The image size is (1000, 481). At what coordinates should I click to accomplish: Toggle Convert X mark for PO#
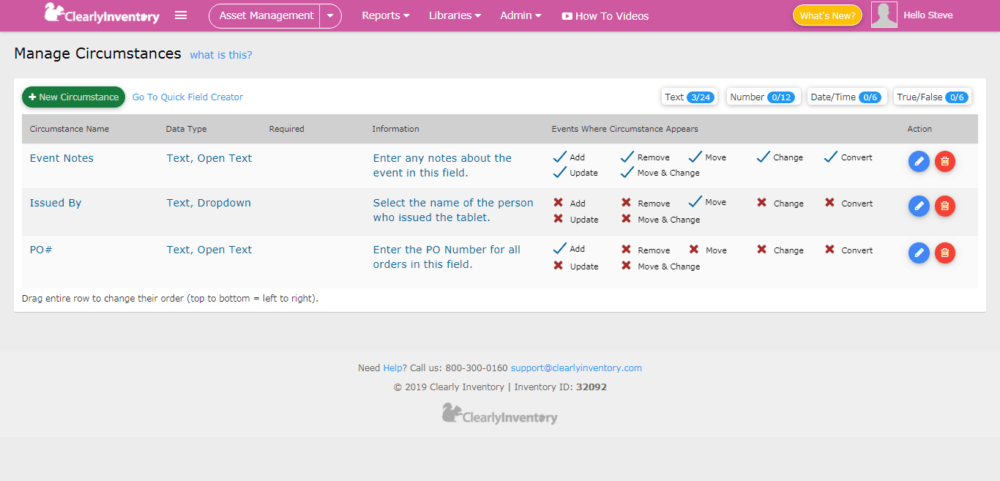[830, 250]
